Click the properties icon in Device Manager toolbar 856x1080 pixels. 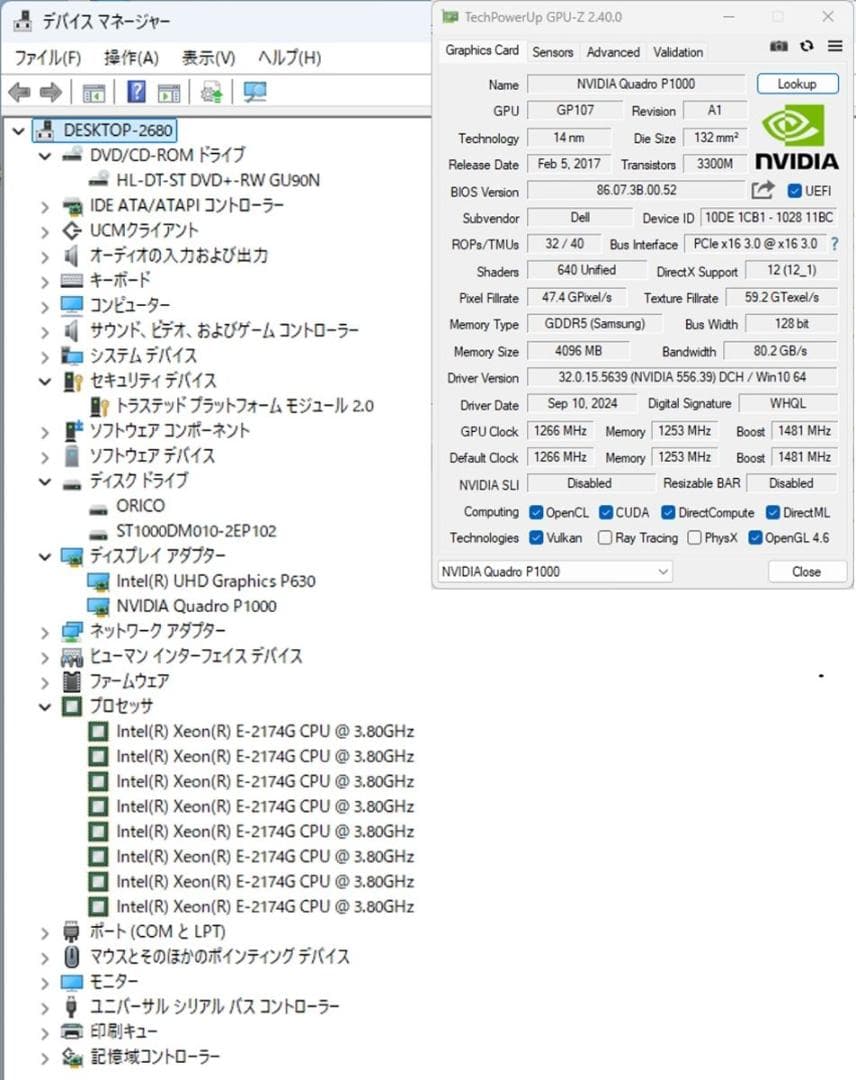[x=95, y=92]
